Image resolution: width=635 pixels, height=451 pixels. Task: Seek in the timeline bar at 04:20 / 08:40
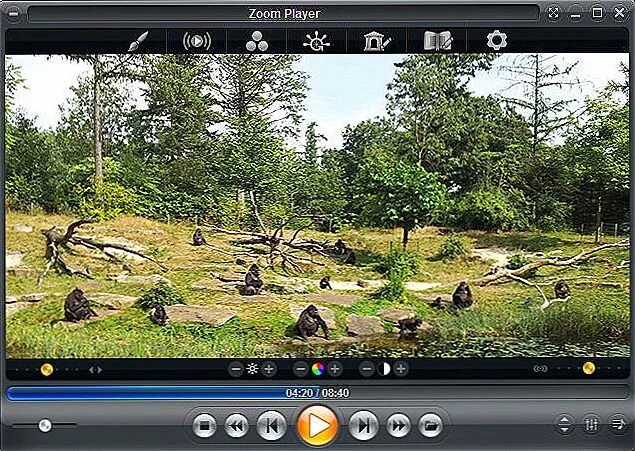point(318,393)
